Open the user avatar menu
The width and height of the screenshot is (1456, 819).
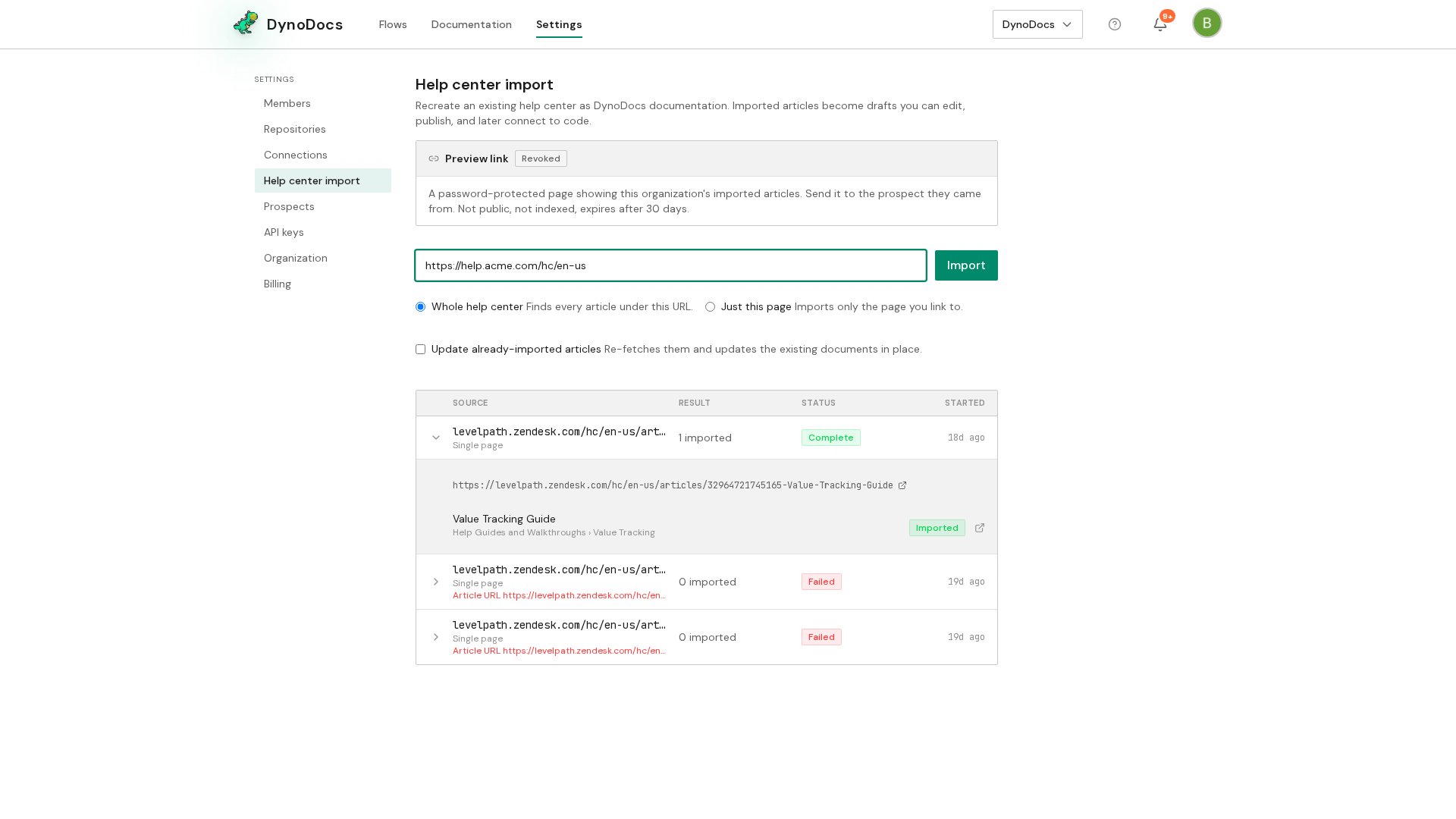click(x=1207, y=23)
